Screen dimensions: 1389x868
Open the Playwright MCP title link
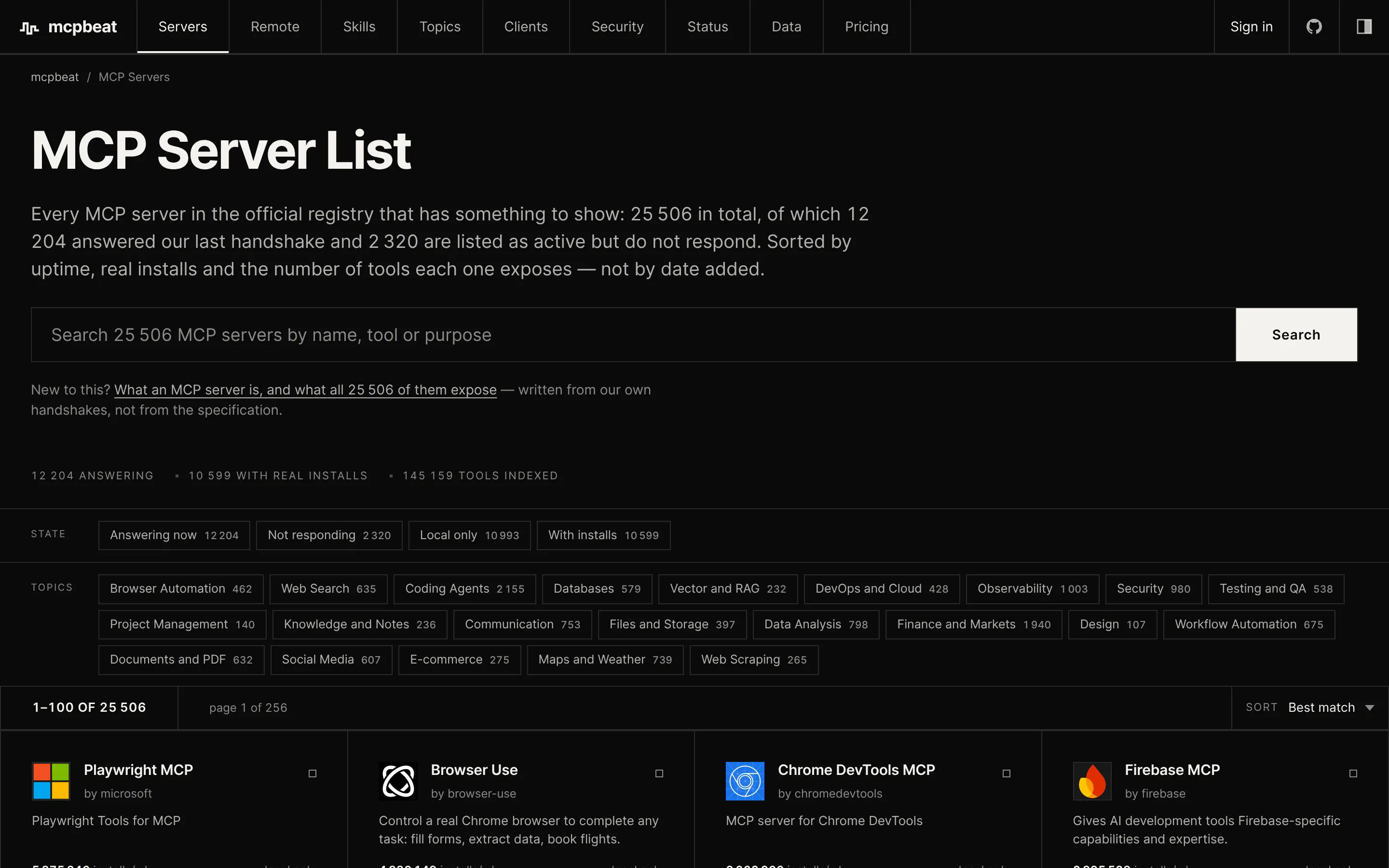click(x=138, y=770)
